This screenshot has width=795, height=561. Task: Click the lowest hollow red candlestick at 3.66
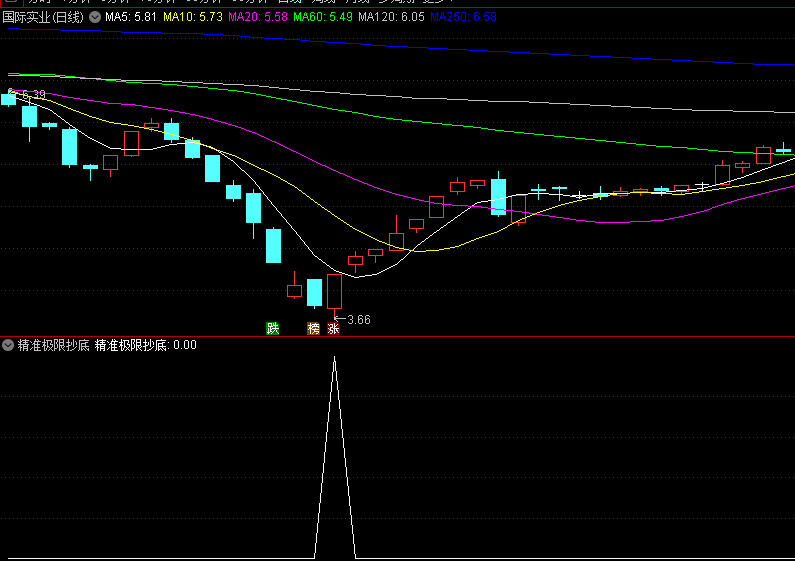pos(334,292)
